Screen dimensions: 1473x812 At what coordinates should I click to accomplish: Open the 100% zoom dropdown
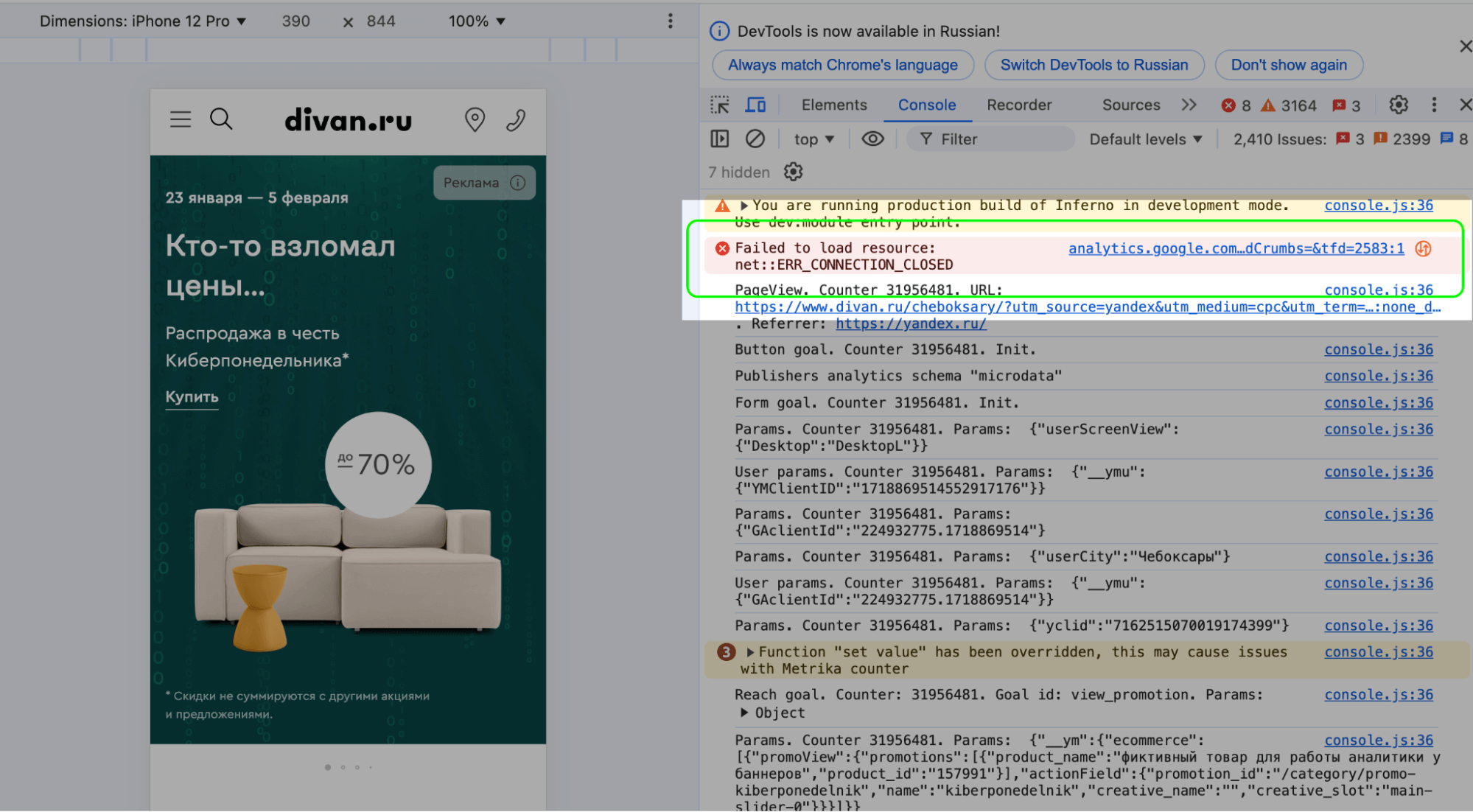(477, 21)
